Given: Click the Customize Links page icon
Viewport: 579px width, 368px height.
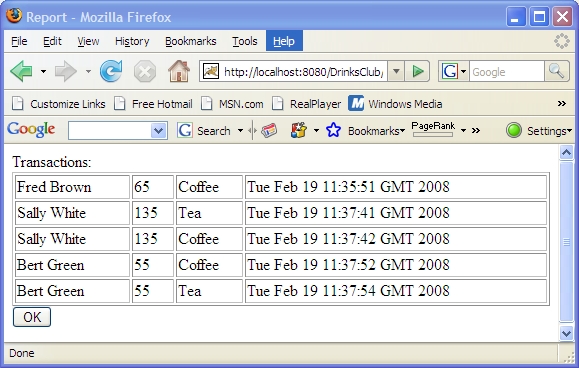Looking at the screenshot, I should (x=18, y=103).
